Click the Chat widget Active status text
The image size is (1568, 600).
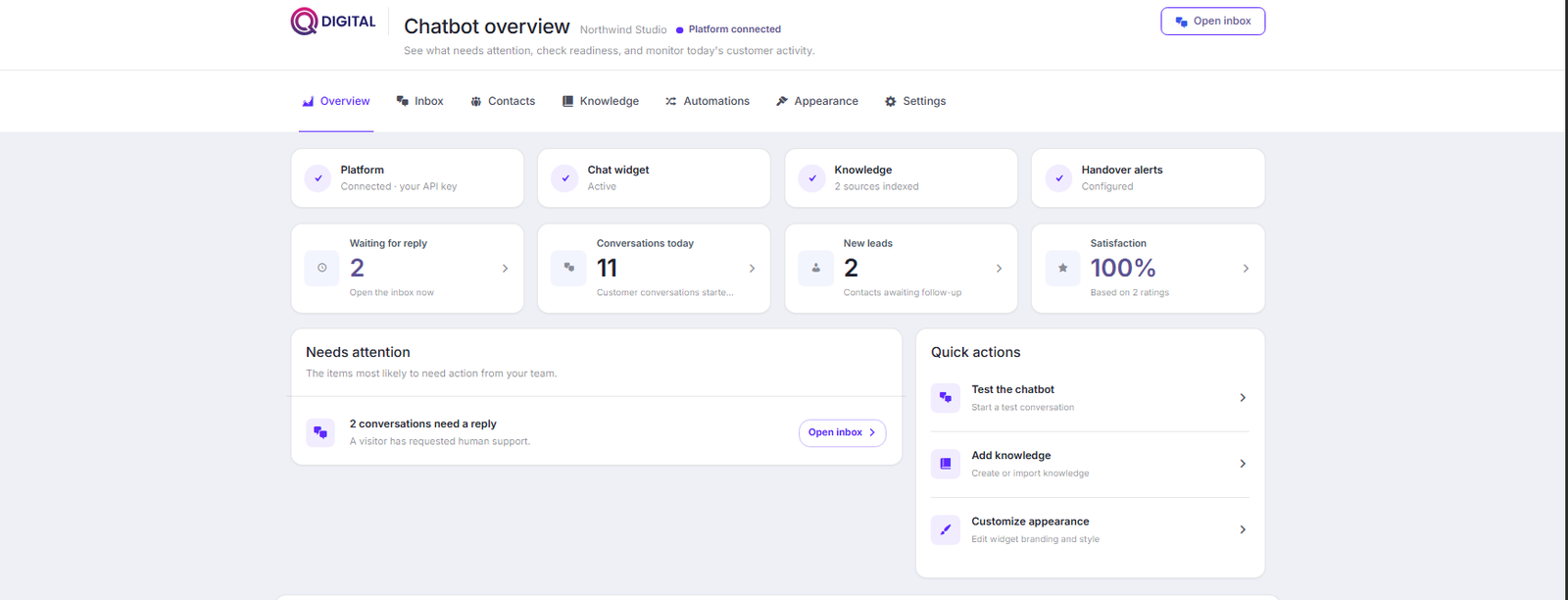click(x=602, y=186)
